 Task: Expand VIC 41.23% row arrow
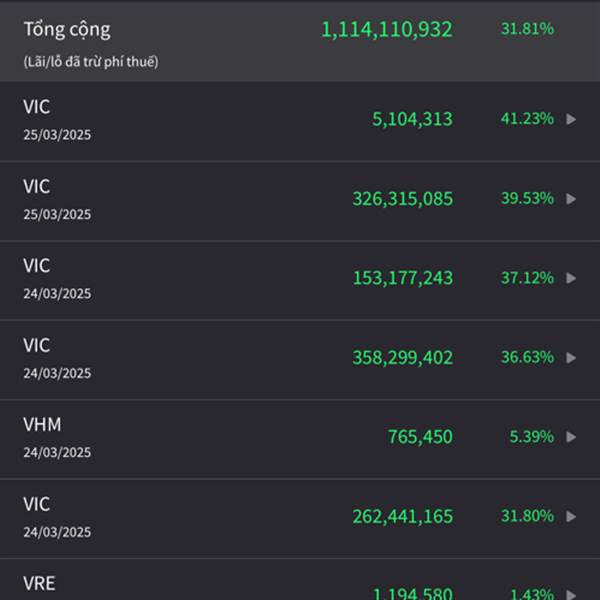571,119
